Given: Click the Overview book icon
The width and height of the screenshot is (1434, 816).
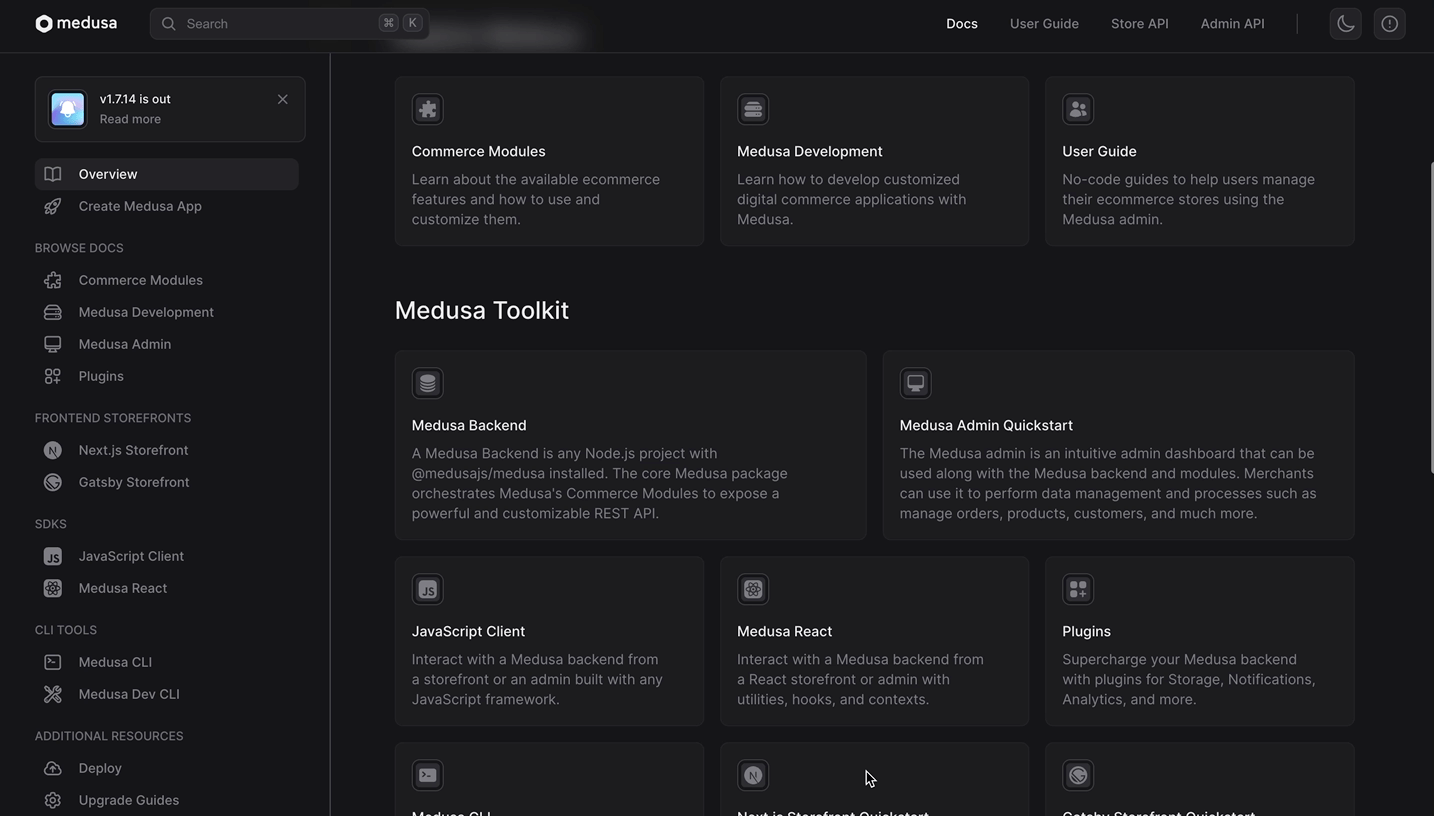Looking at the screenshot, I should pos(53,174).
